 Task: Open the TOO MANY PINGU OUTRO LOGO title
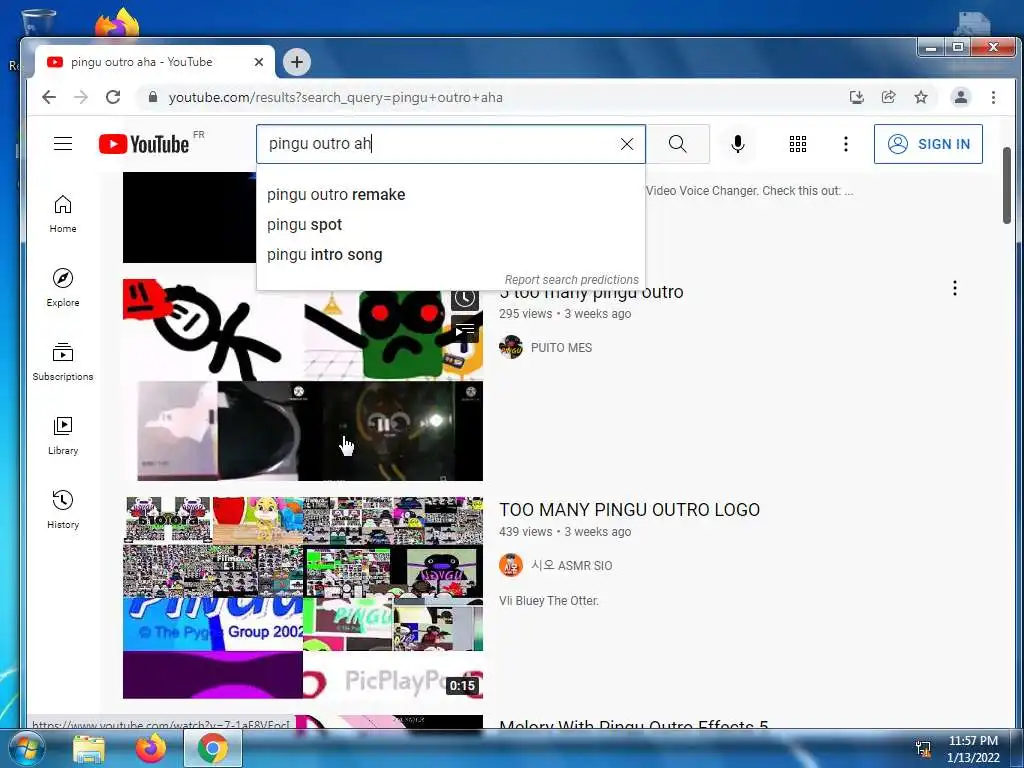(x=630, y=509)
